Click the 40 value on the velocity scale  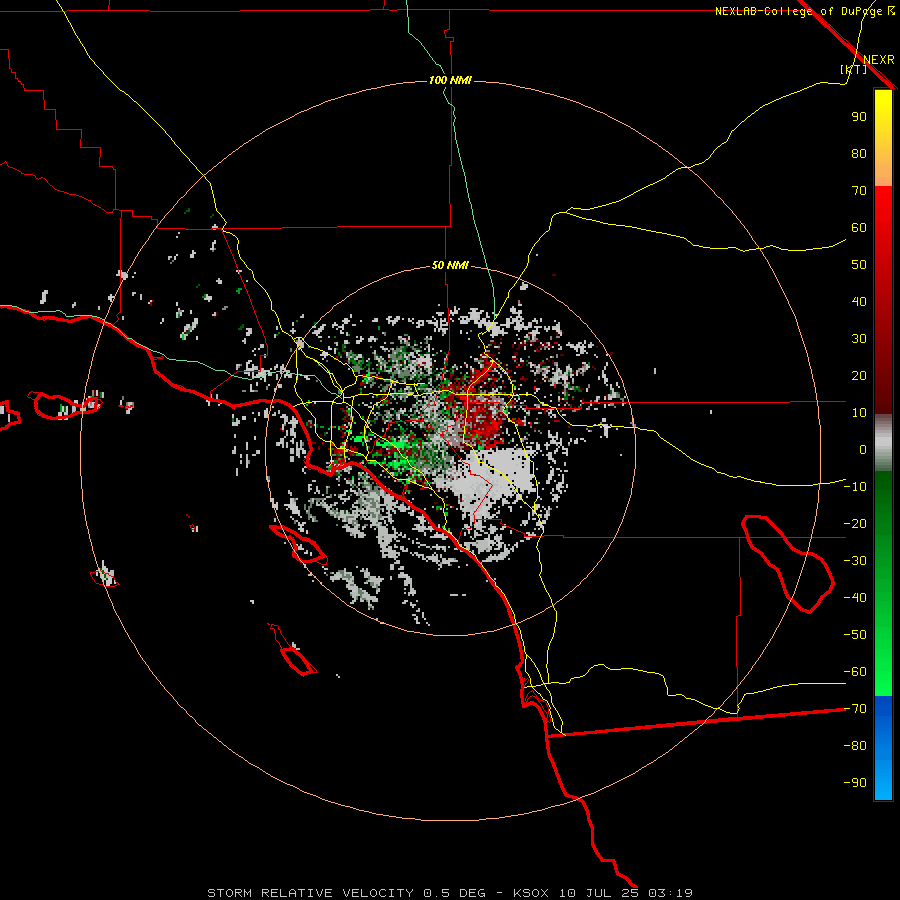pyautogui.click(x=859, y=301)
